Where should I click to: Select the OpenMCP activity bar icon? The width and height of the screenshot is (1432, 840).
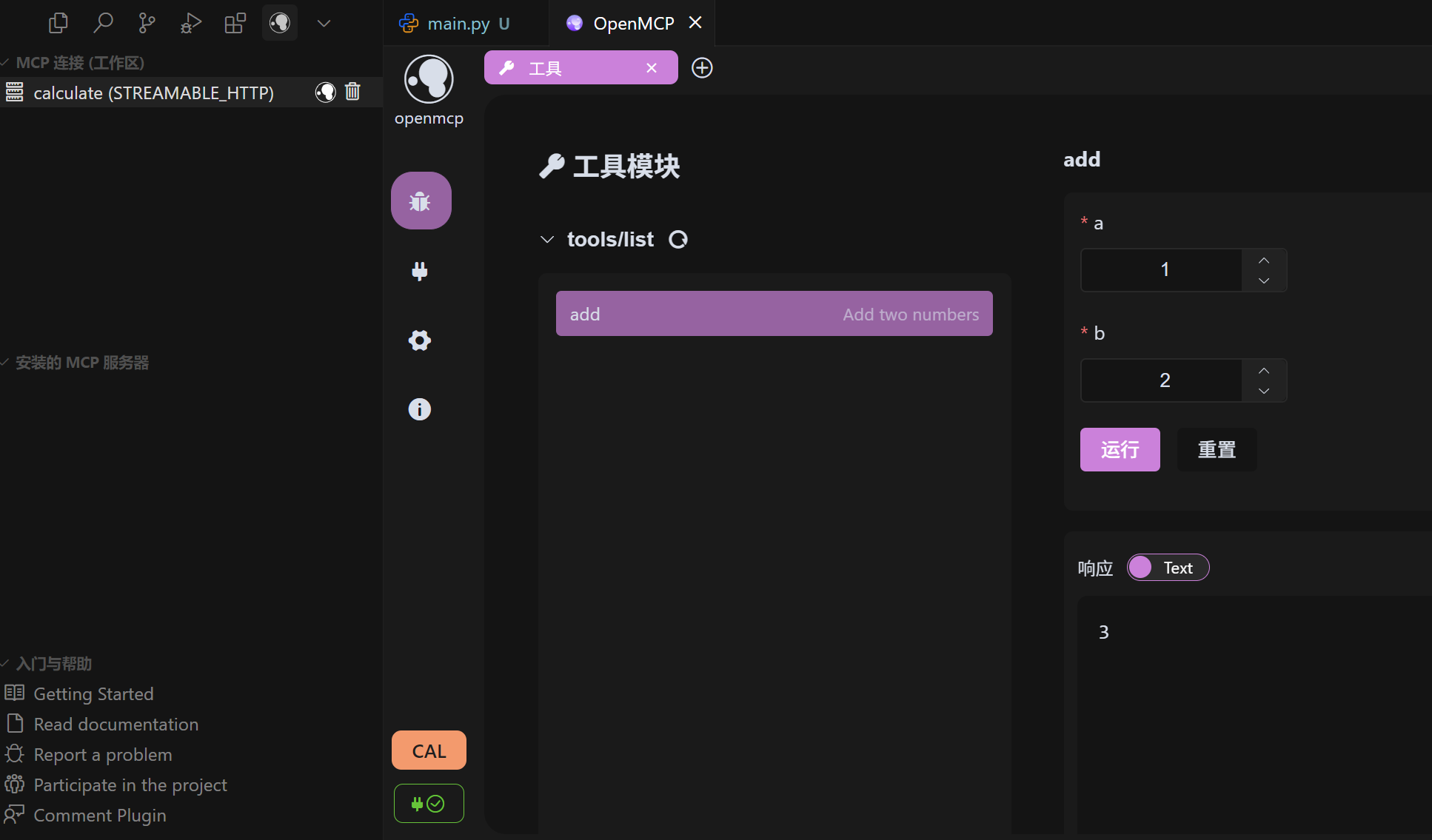pyautogui.click(x=280, y=23)
